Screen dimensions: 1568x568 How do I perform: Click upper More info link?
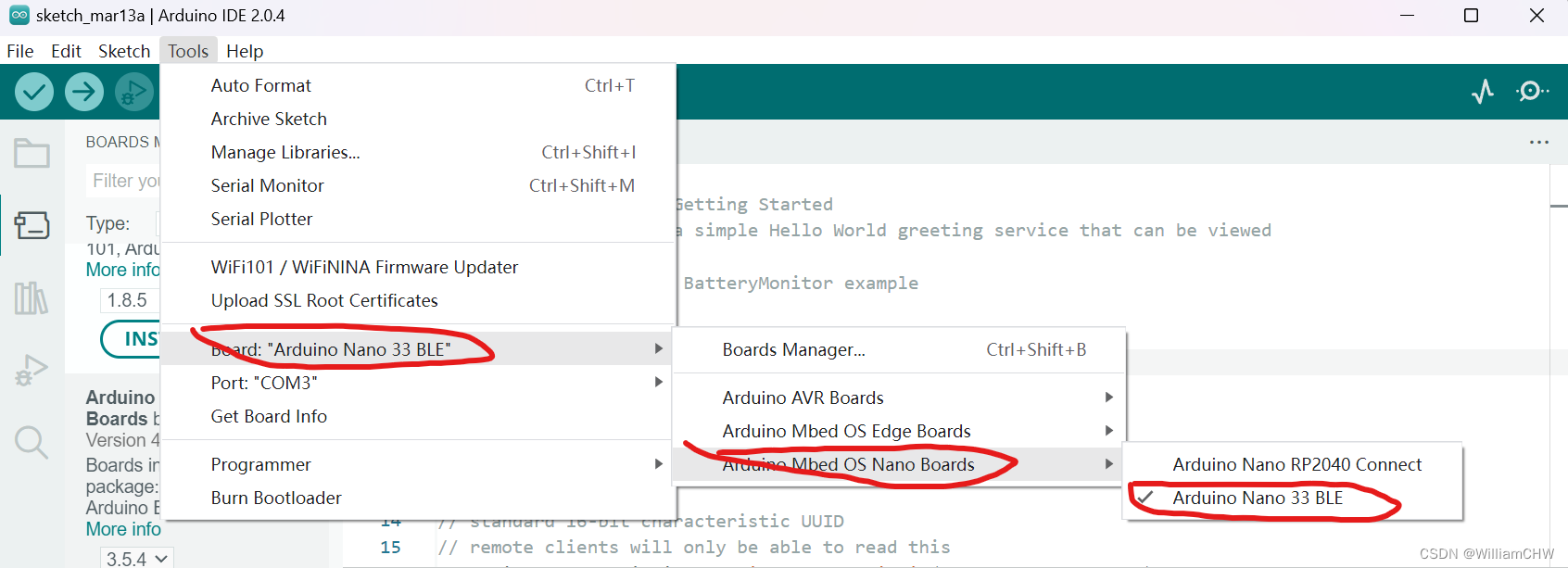click(123, 270)
